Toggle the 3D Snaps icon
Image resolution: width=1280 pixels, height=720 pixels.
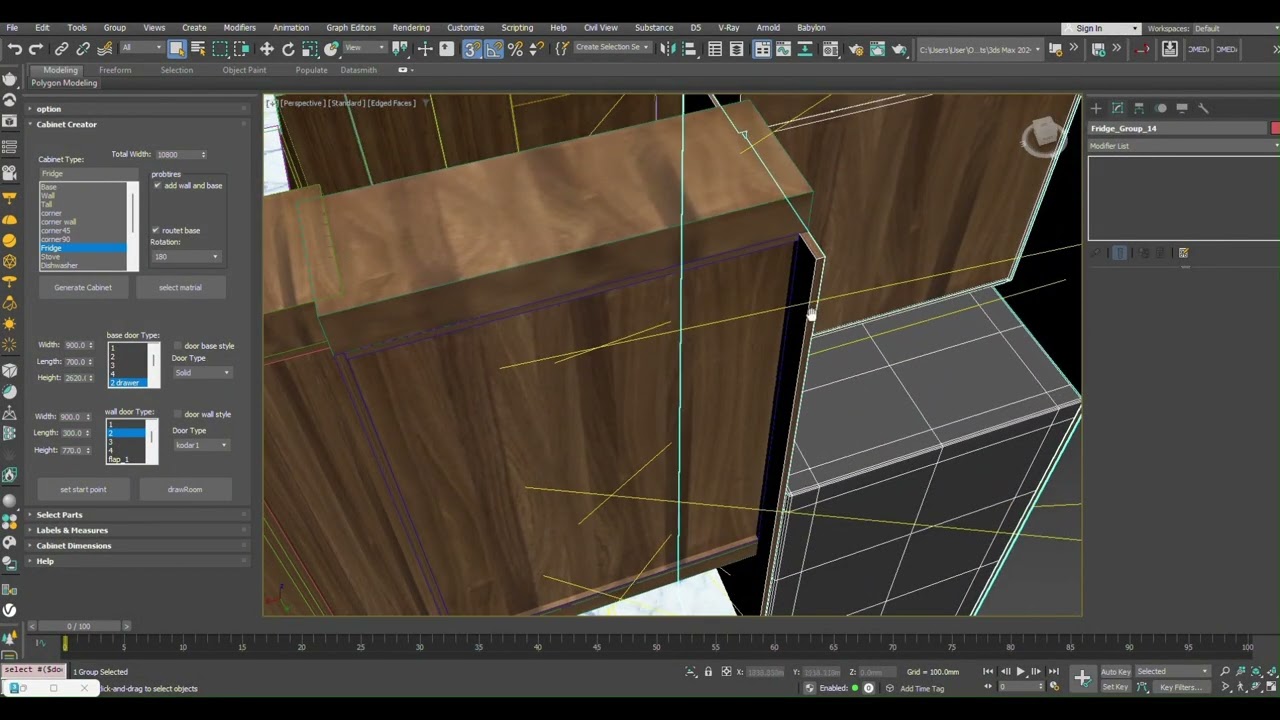(x=472, y=49)
